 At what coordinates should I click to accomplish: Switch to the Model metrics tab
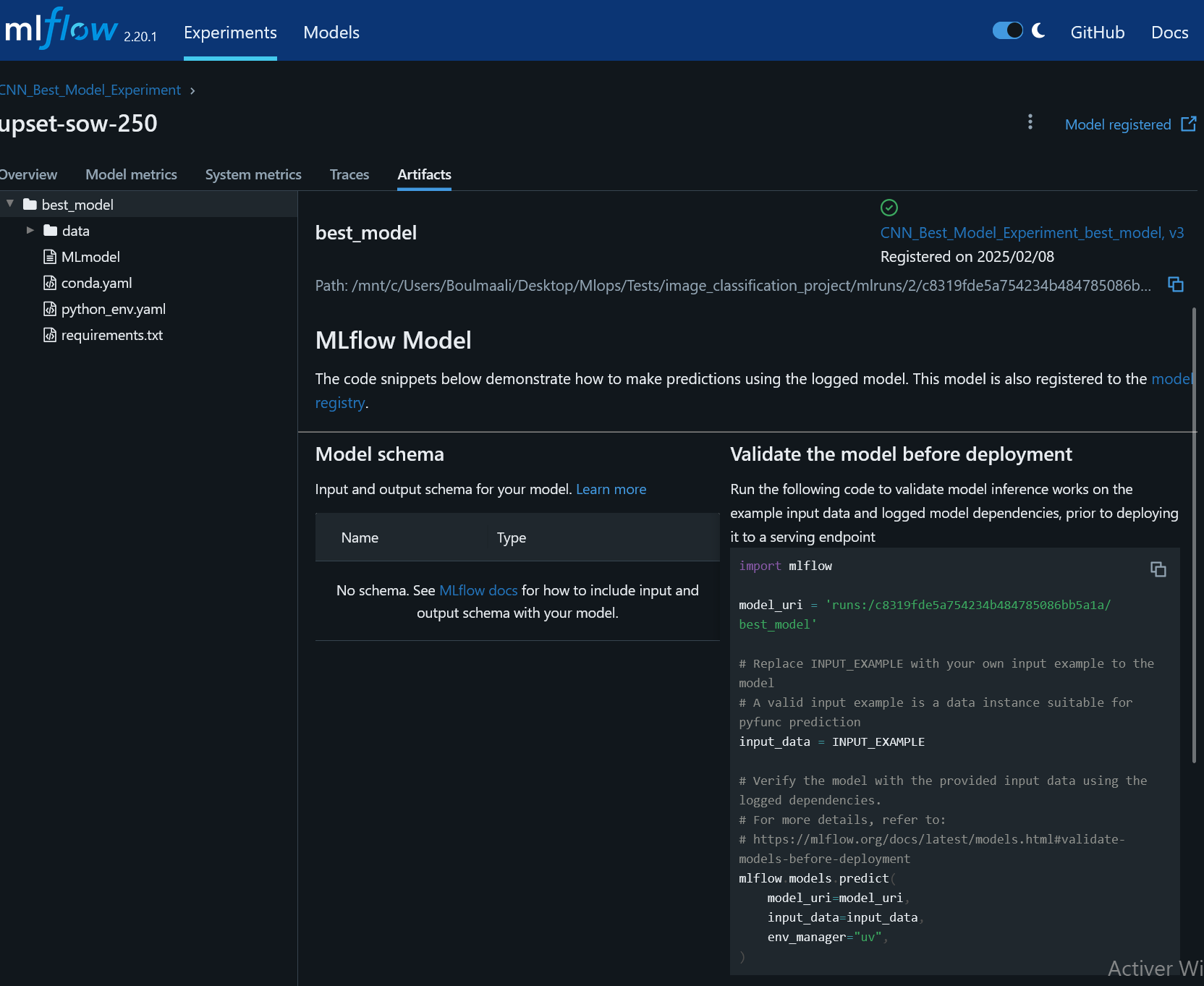[131, 174]
